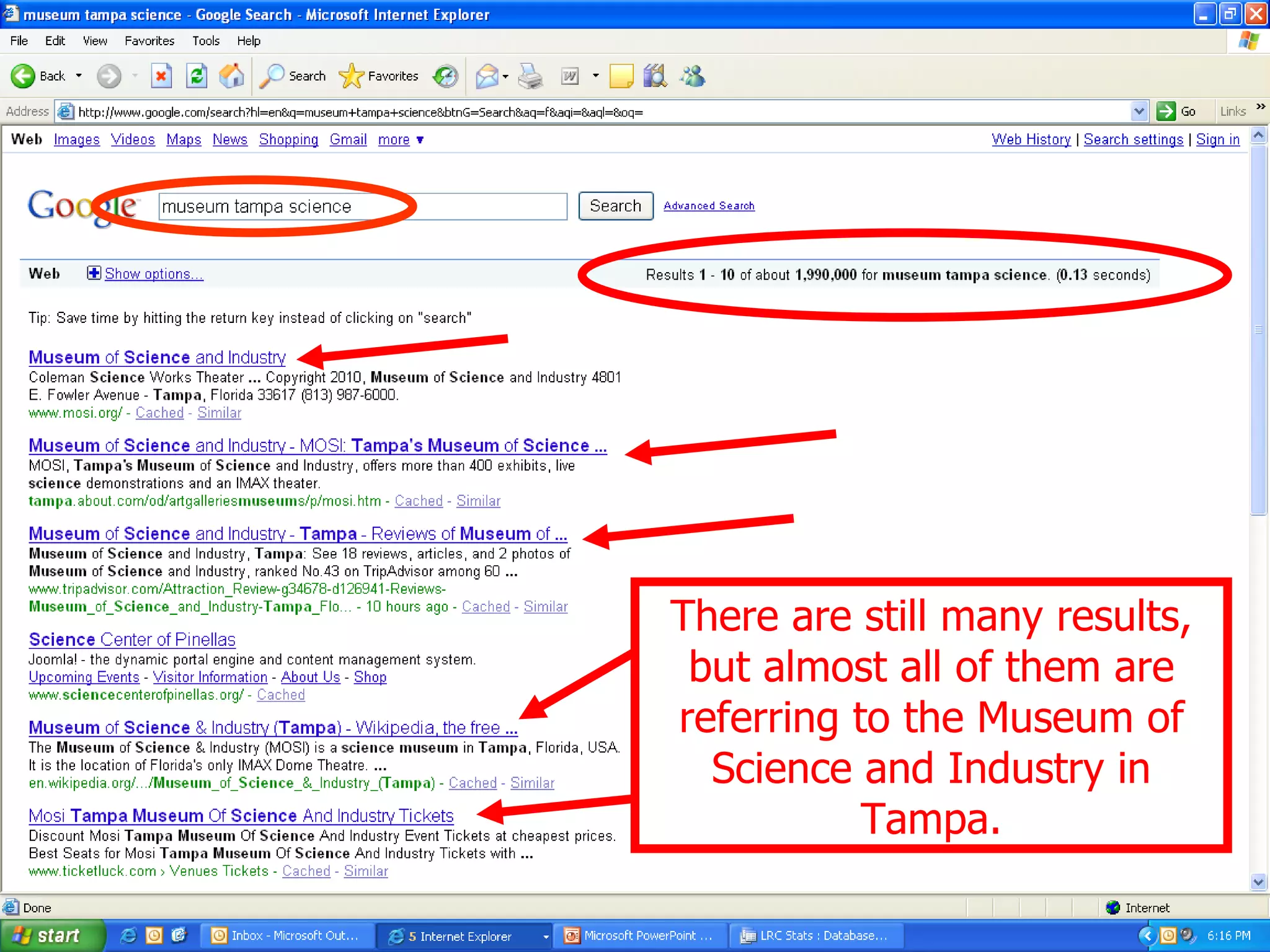Open Google's more dropdown menu
The width and height of the screenshot is (1270, 952).
401,140
